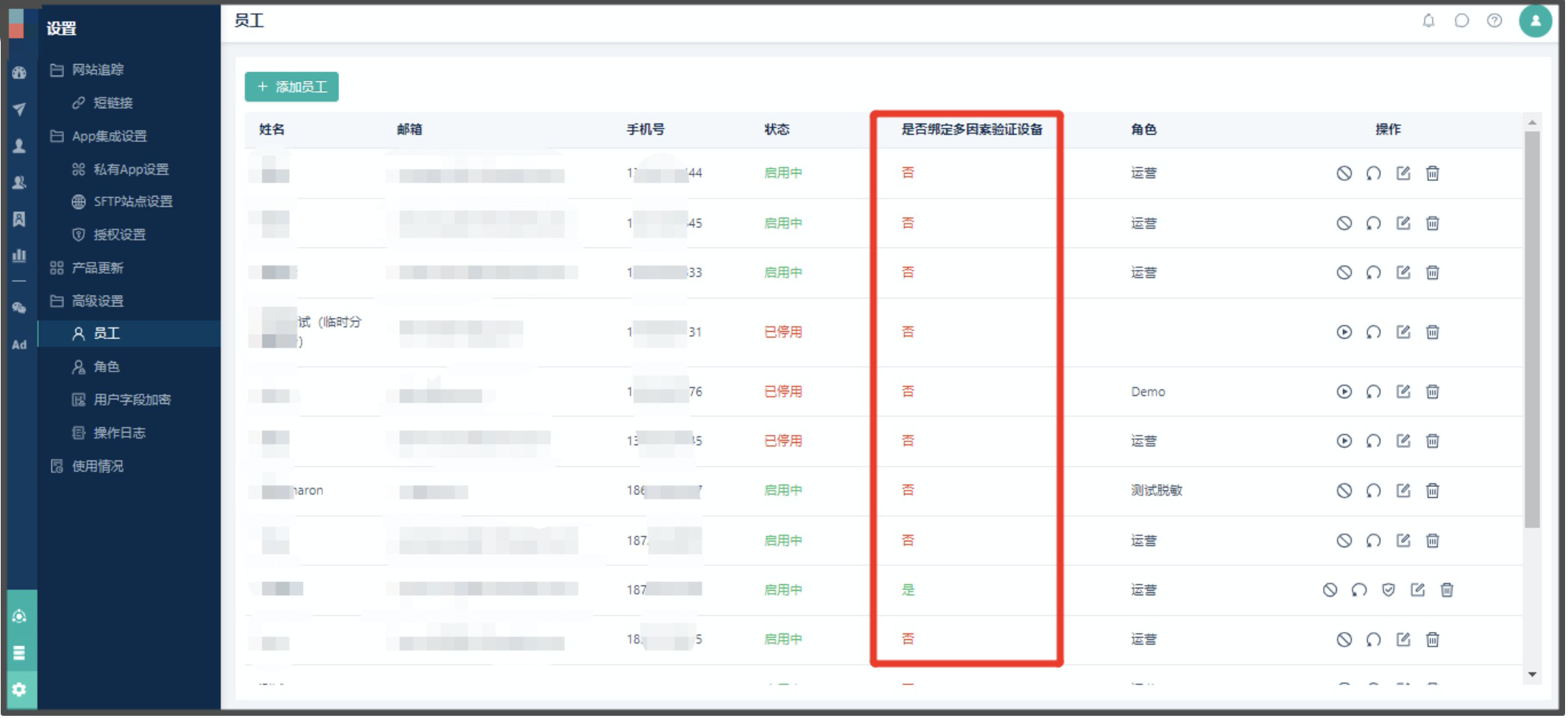Enable the stopped employee with Demo role
1568x718 pixels.
point(1344,392)
